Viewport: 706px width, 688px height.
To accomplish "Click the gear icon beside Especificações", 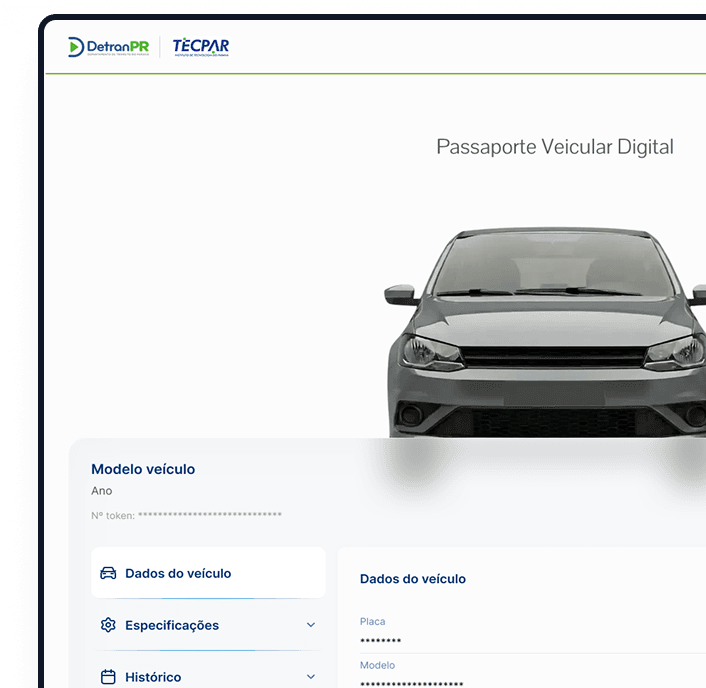I will [108, 625].
